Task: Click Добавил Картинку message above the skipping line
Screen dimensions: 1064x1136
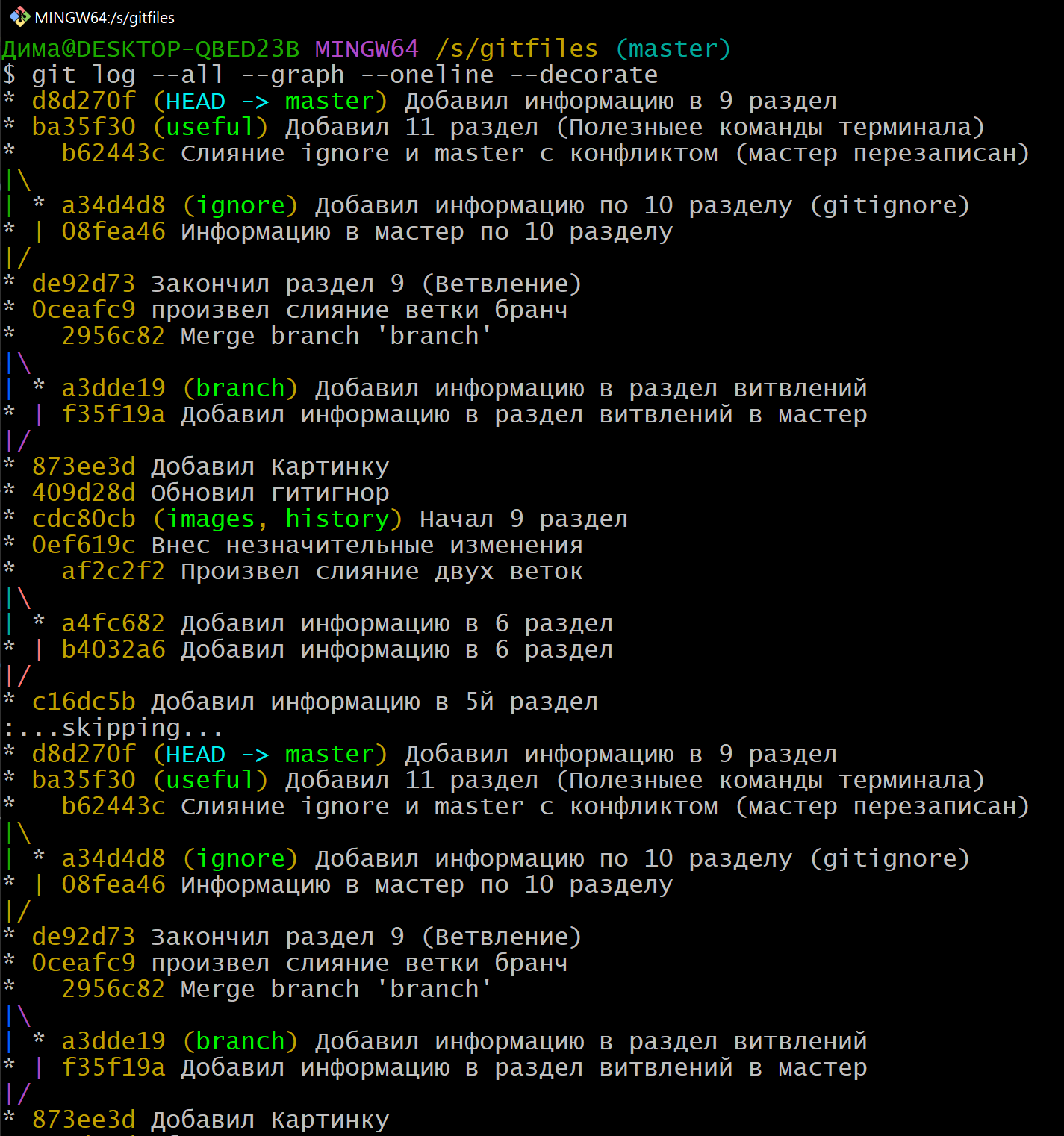Action: 270,466
